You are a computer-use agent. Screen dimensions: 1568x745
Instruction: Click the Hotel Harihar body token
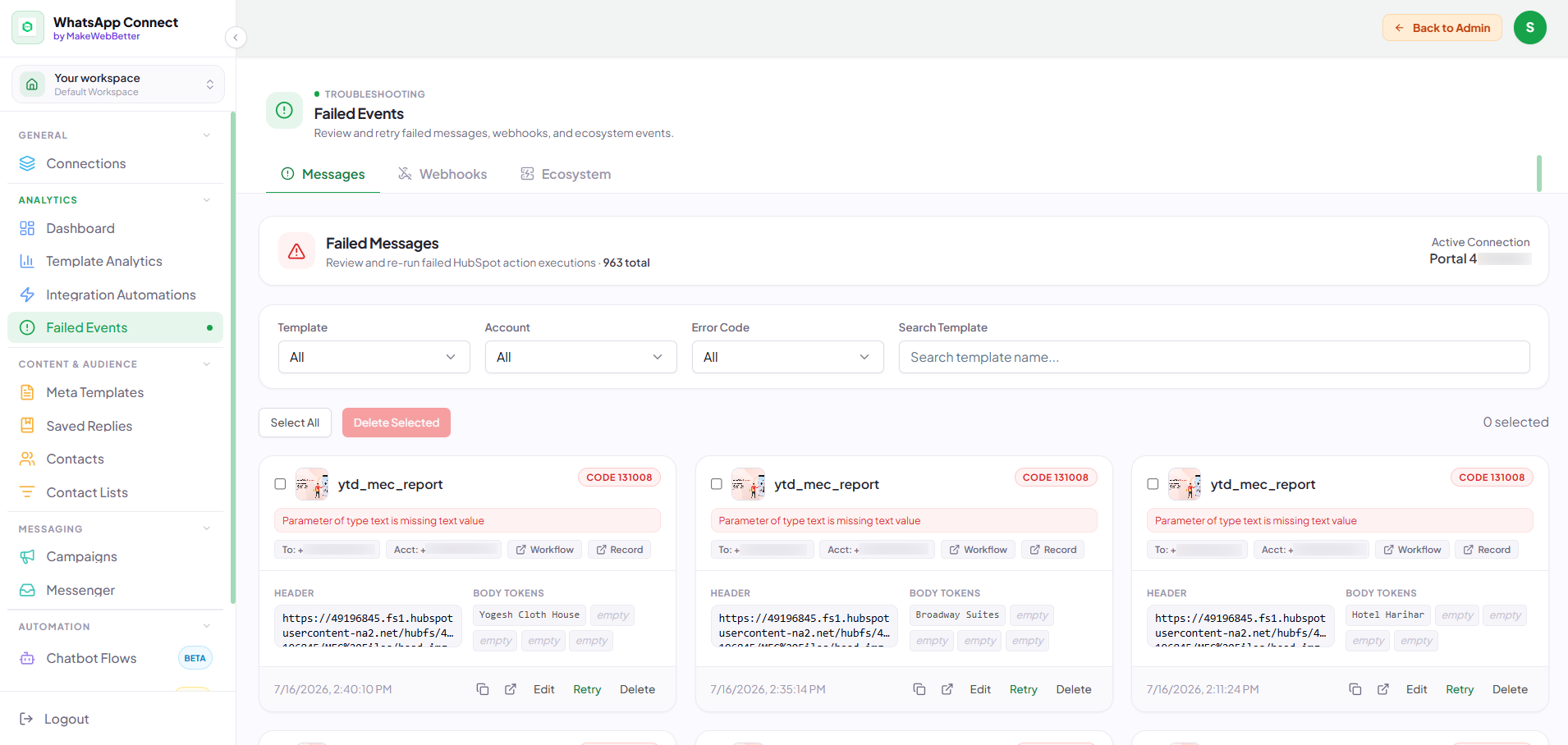tap(1388, 615)
